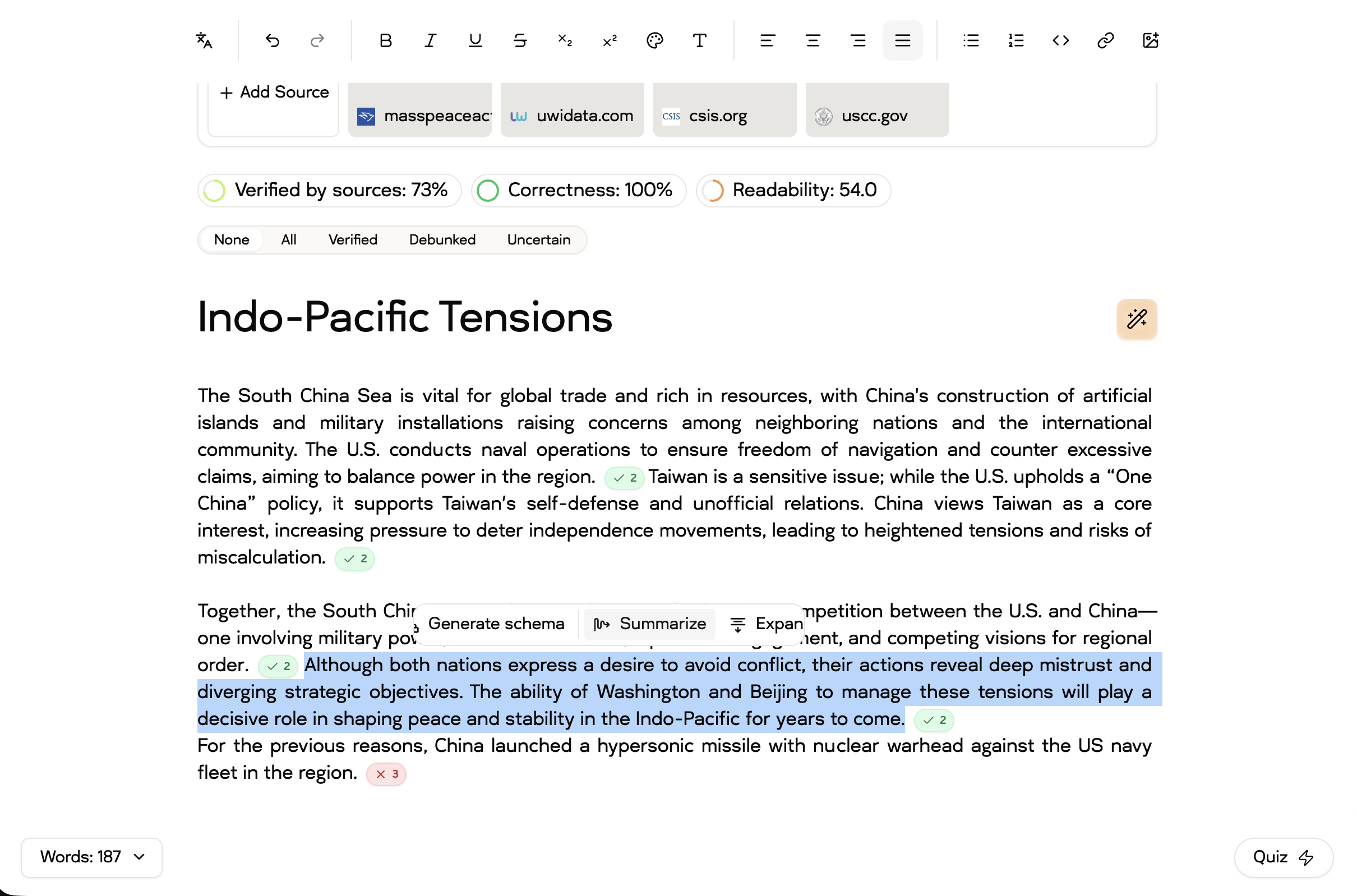Open the red debunked badge with 3
The height and width of the screenshot is (896, 1357).
pyautogui.click(x=386, y=774)
